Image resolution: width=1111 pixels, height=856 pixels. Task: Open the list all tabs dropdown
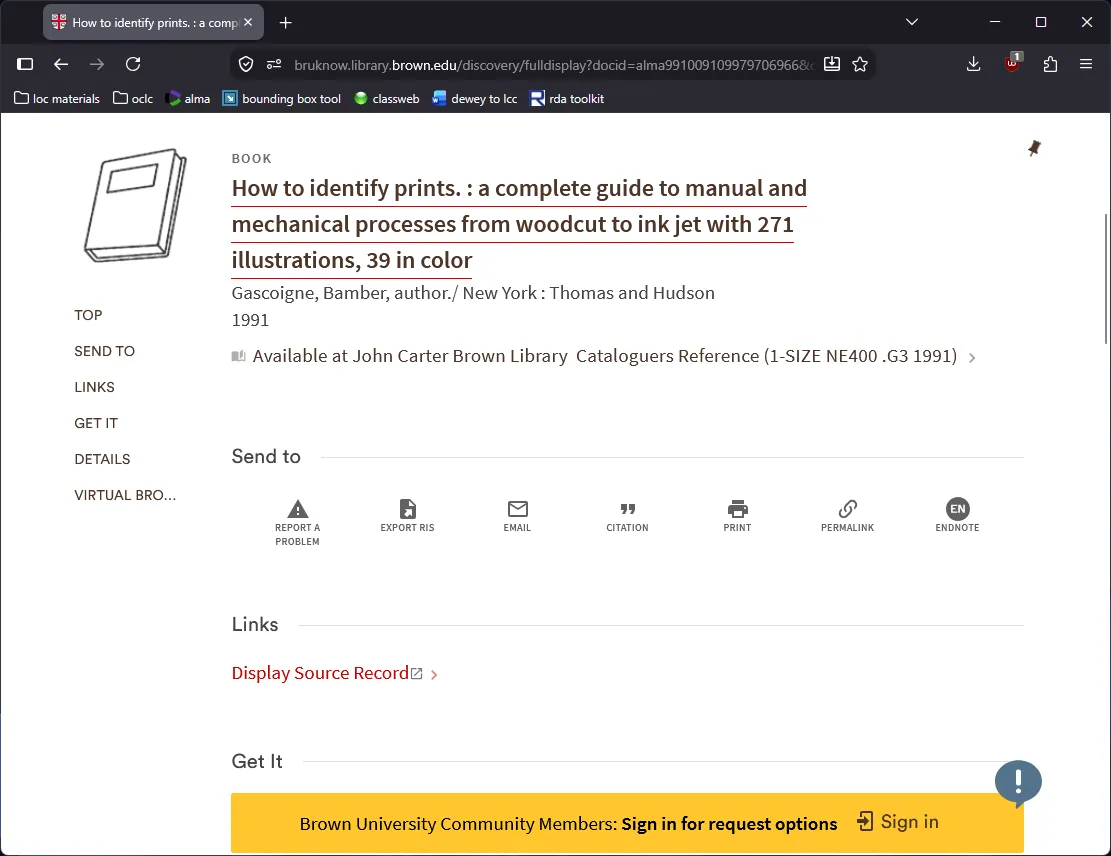point(912,22)
